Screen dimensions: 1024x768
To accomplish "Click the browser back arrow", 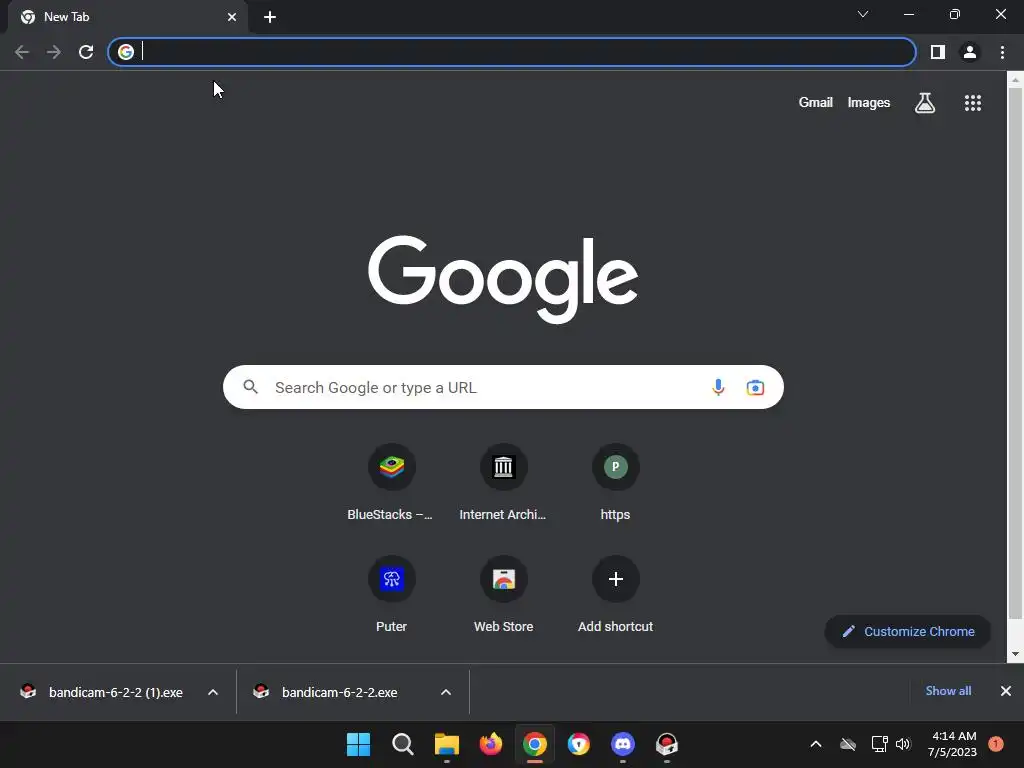I will click(22, 52).
